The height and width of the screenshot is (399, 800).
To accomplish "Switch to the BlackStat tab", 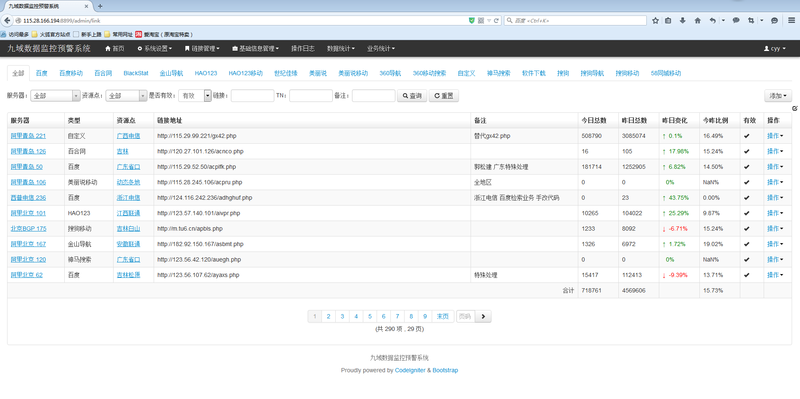I will (136, 73).
